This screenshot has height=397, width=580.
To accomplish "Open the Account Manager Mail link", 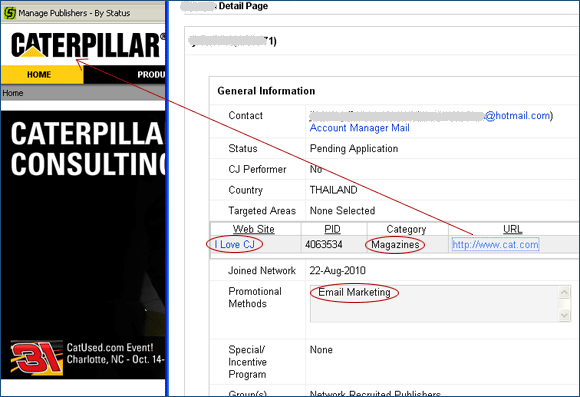I will tap(359, 128).
